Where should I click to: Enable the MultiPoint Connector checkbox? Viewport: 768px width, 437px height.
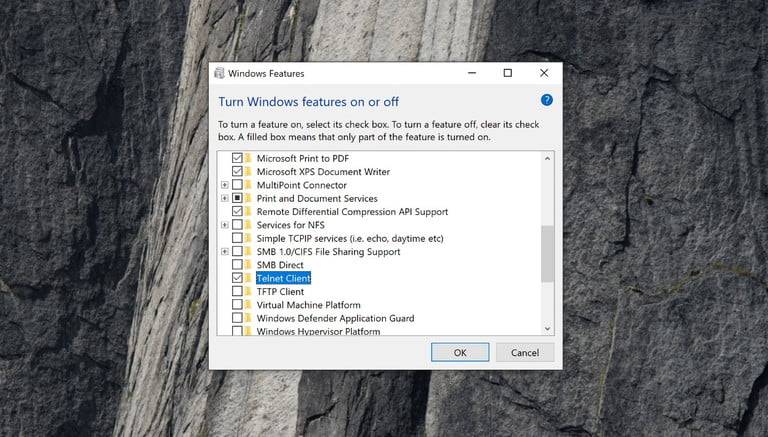[x=237, y=185]
